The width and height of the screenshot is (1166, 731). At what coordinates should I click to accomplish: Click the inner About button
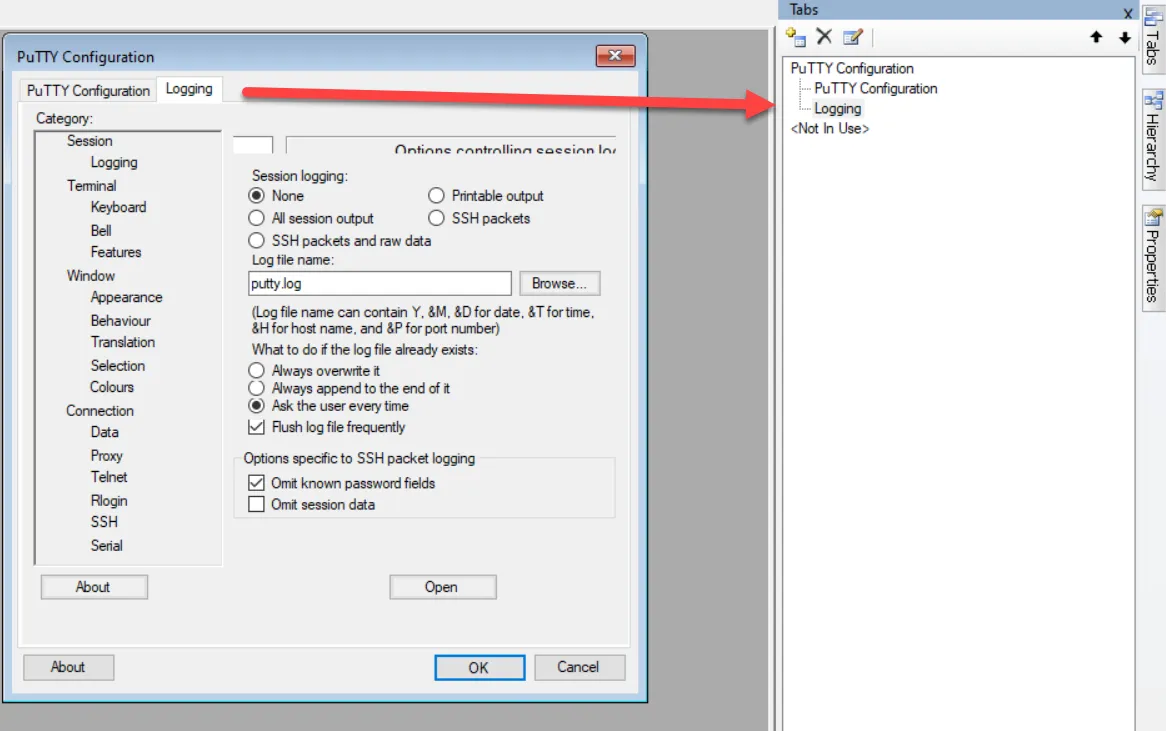pos(94,587)
